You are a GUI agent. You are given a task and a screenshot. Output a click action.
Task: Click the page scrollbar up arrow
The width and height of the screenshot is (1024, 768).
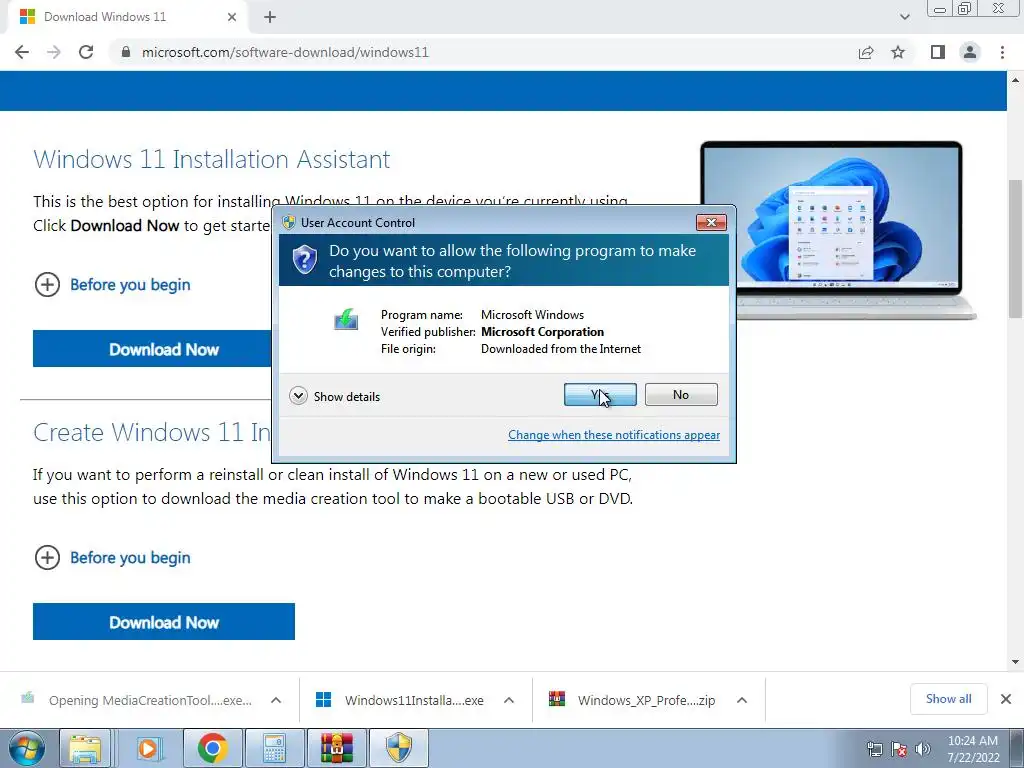[1016, 80]
